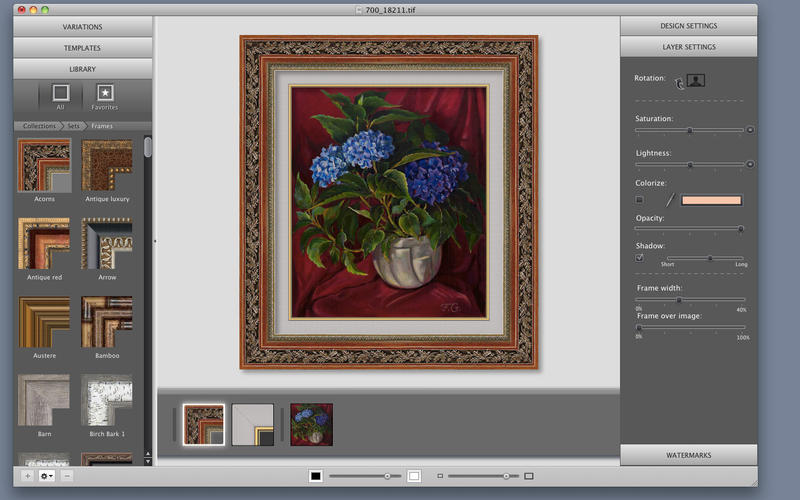Click the Saturation reset icon at slider end
This screenshot has height=500, width=800.
pos(750,130)
